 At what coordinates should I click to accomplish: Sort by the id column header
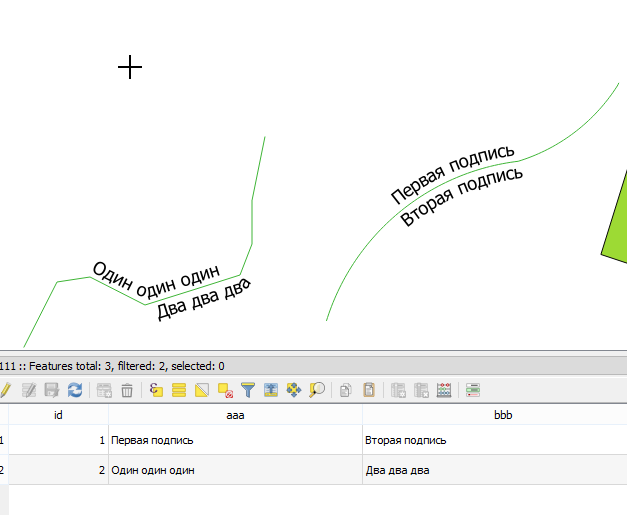tap(58, 415)
